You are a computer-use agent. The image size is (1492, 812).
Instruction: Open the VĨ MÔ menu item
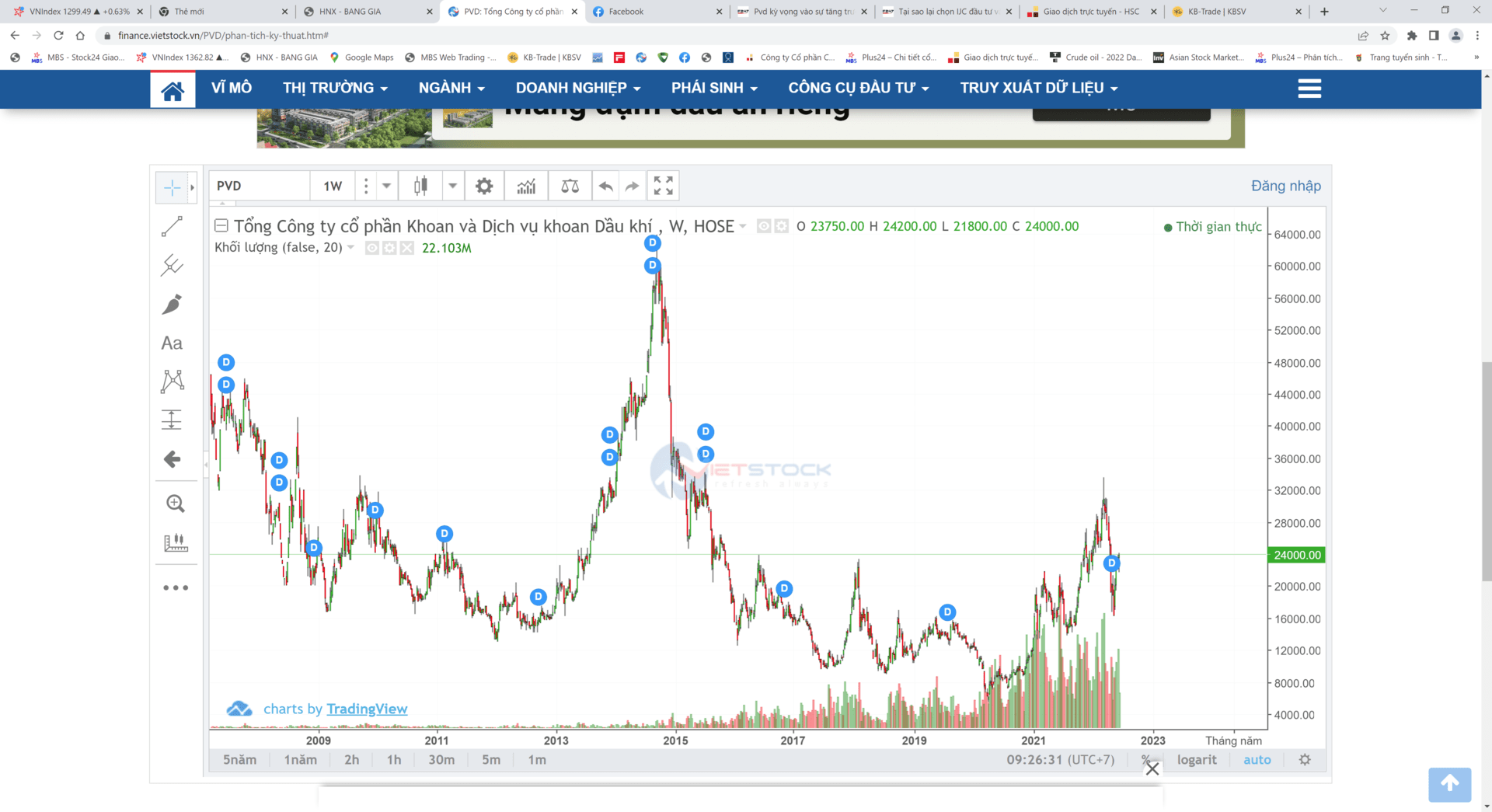[x=232, y=88]
